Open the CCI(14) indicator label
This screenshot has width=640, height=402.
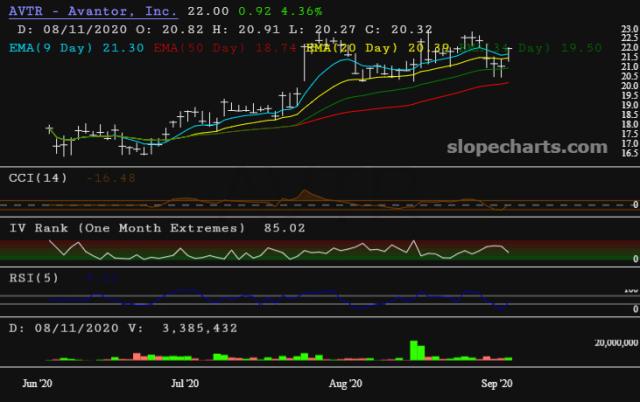(39, 178)
